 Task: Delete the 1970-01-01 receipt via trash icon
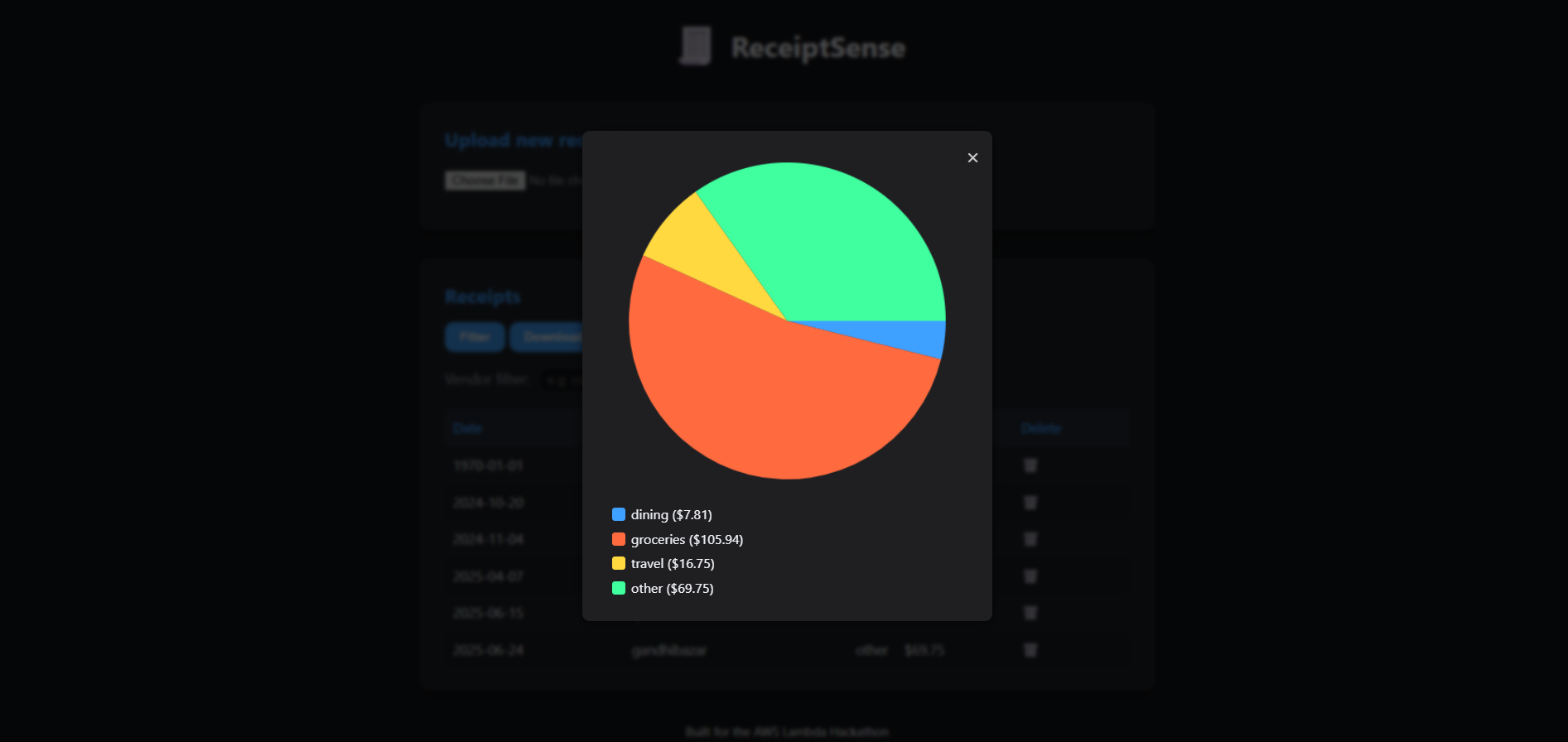click(1030, 465)
